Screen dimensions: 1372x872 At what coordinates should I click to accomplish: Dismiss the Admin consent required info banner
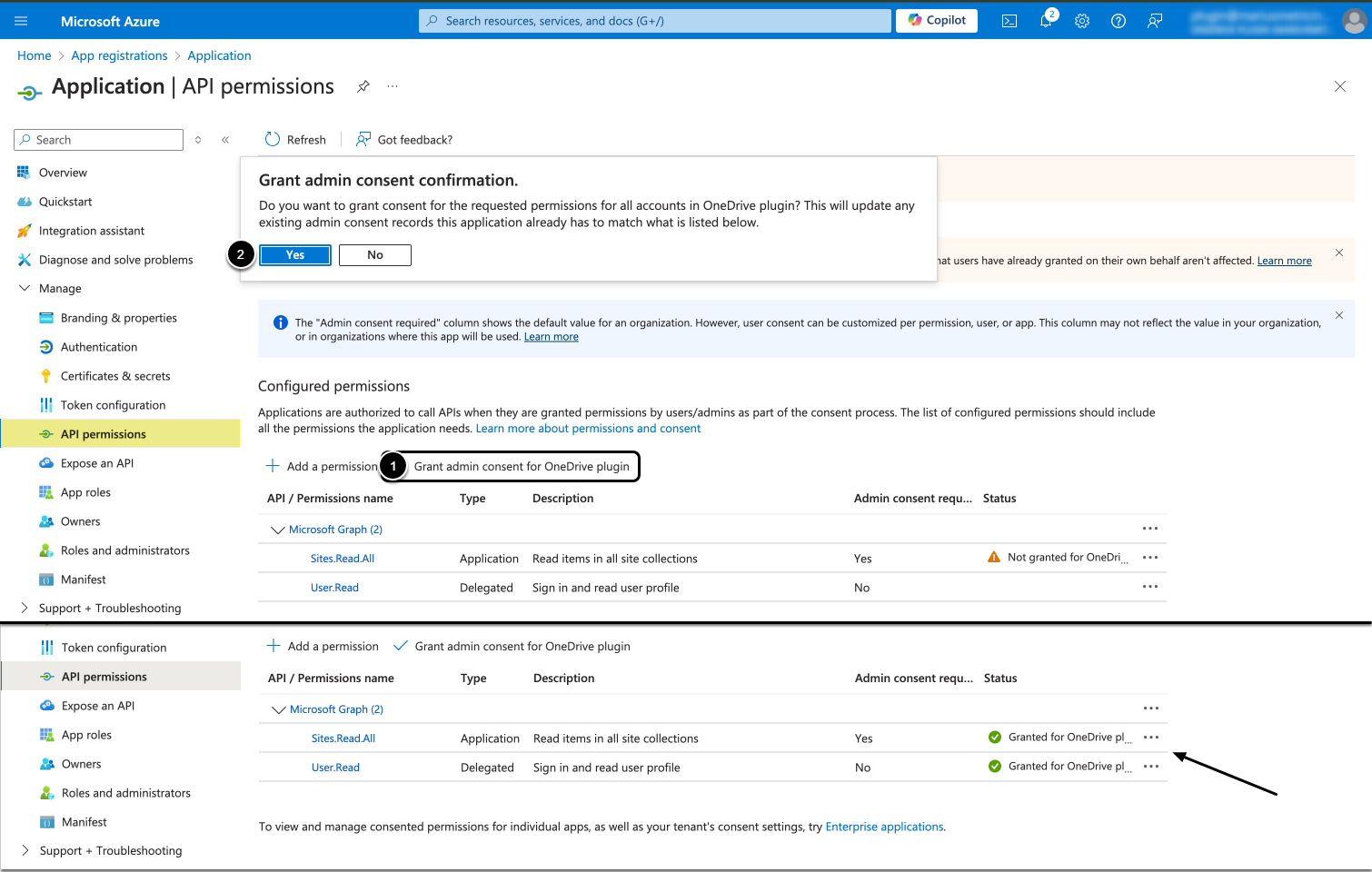(x=1338, y=315)
